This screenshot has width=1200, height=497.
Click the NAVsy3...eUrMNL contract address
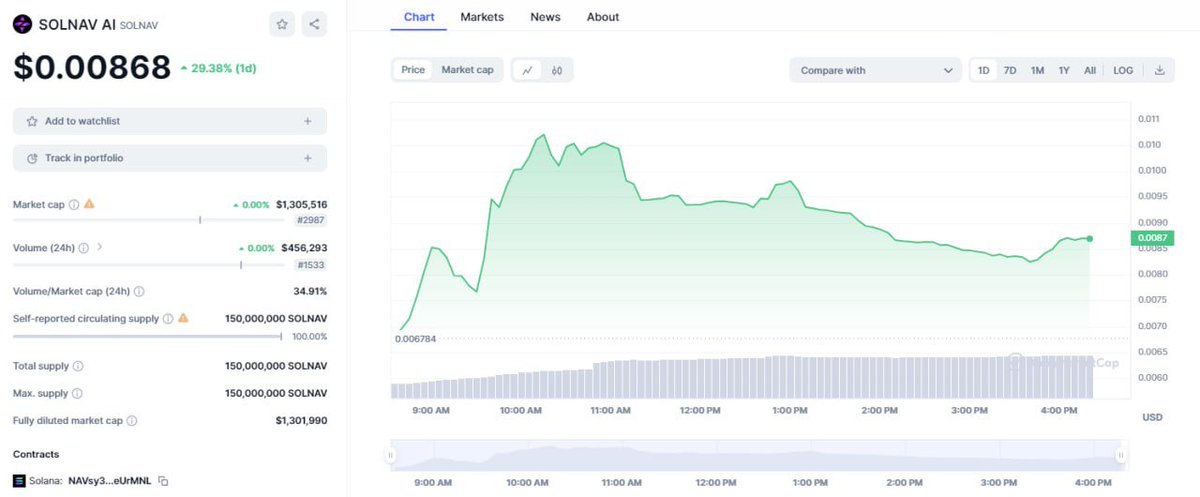pyautogui.click(x=109, y=481)
